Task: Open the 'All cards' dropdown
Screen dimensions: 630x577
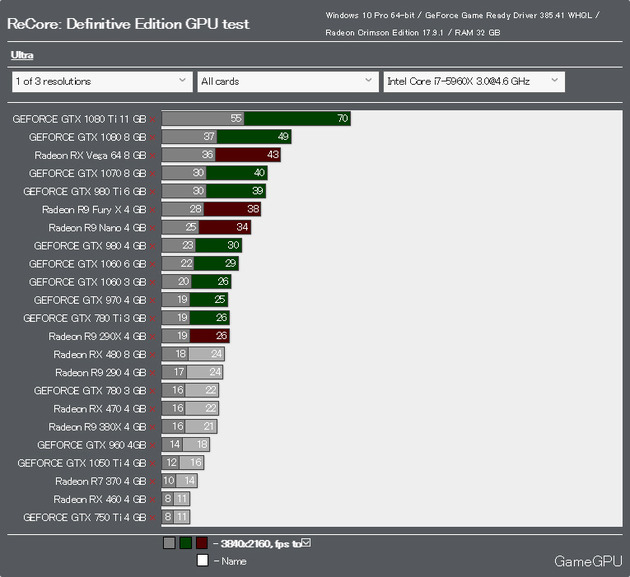Action: coord(288,82)
